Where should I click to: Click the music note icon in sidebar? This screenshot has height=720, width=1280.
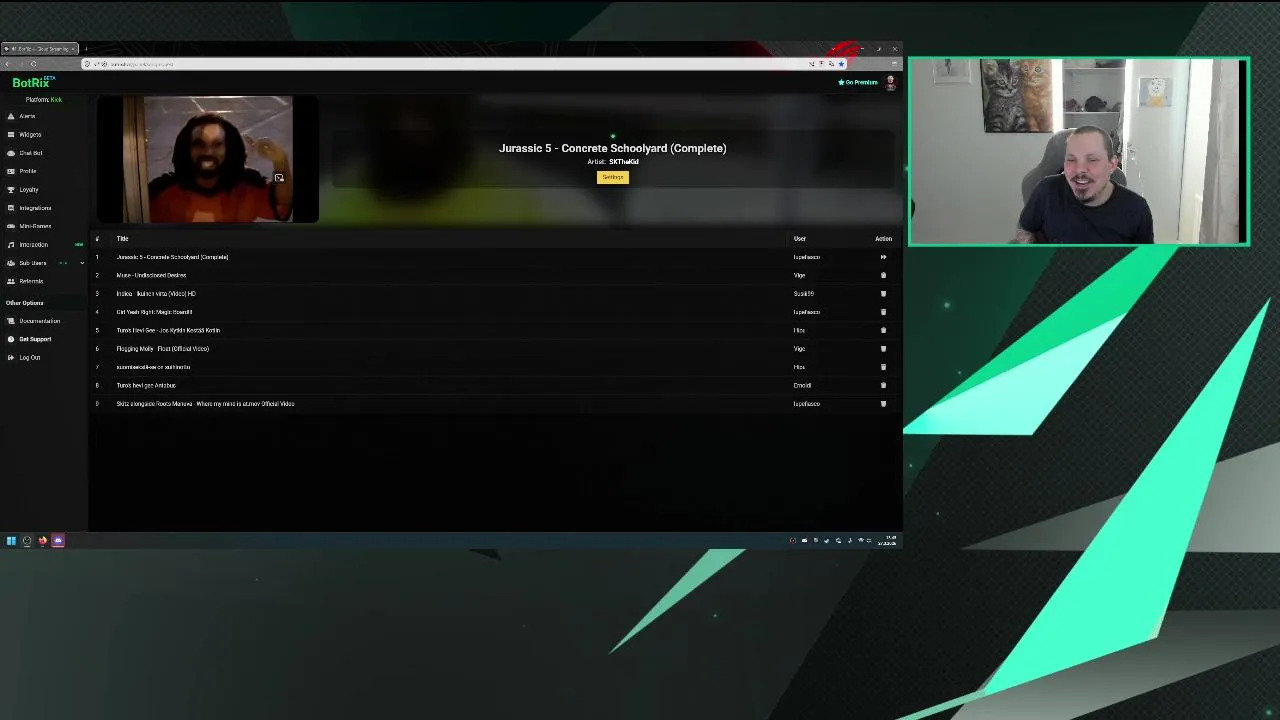click(x=11, y=245)
